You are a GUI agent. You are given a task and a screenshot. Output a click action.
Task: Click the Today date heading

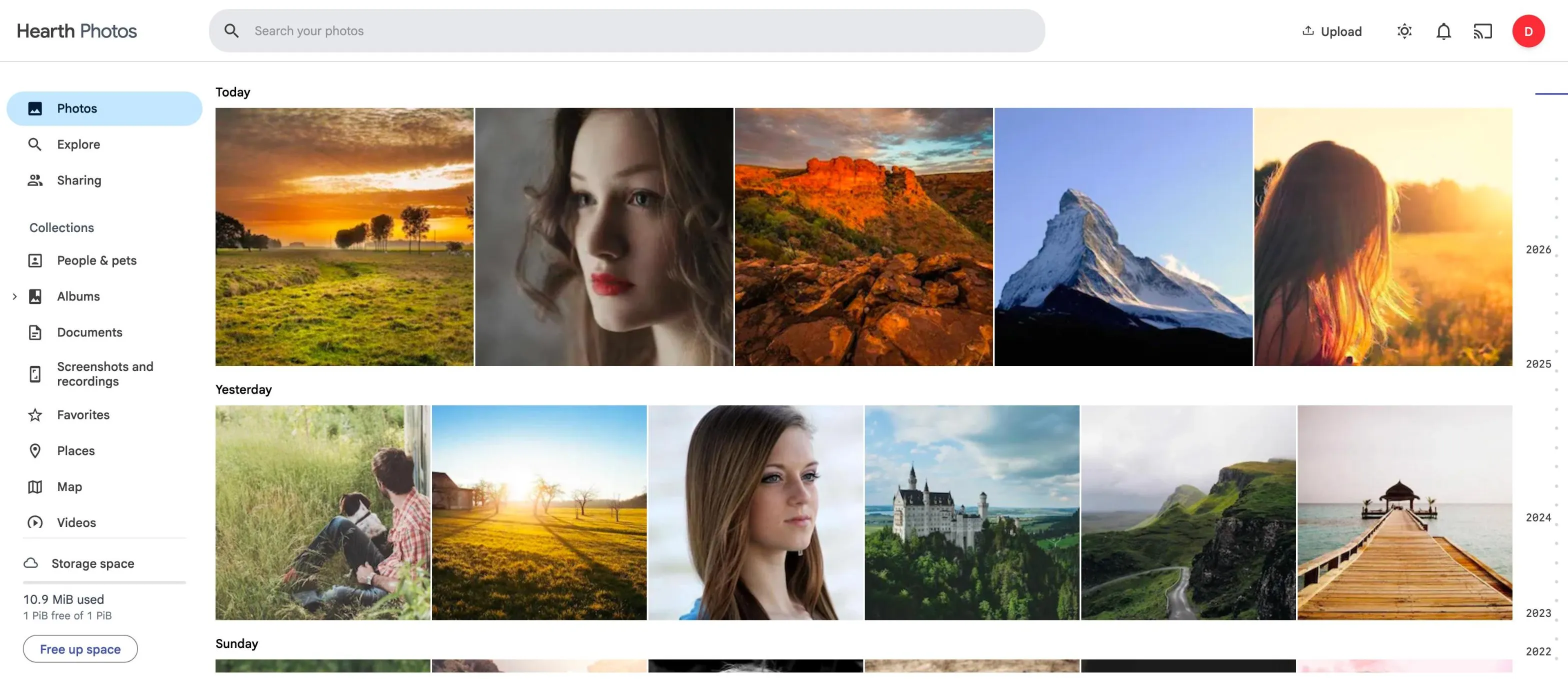pos(232,92)
